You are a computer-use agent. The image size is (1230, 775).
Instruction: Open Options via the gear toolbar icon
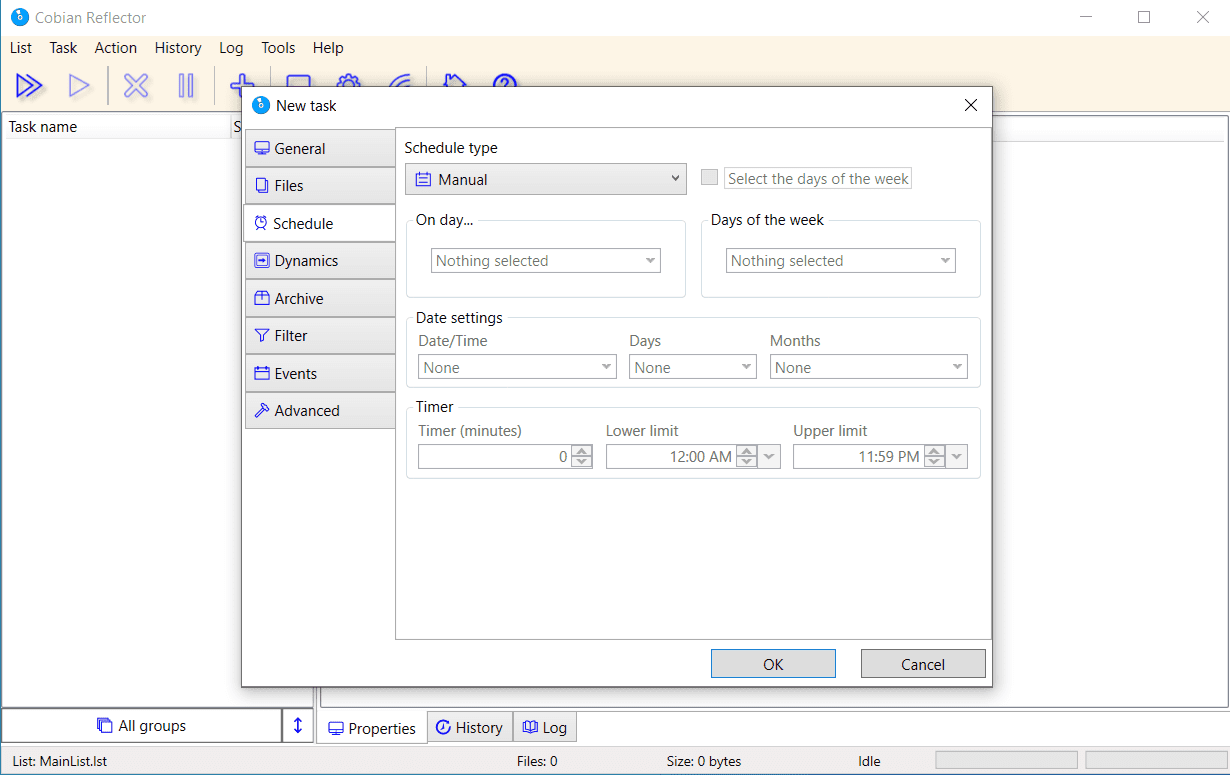tap(348, 80)
